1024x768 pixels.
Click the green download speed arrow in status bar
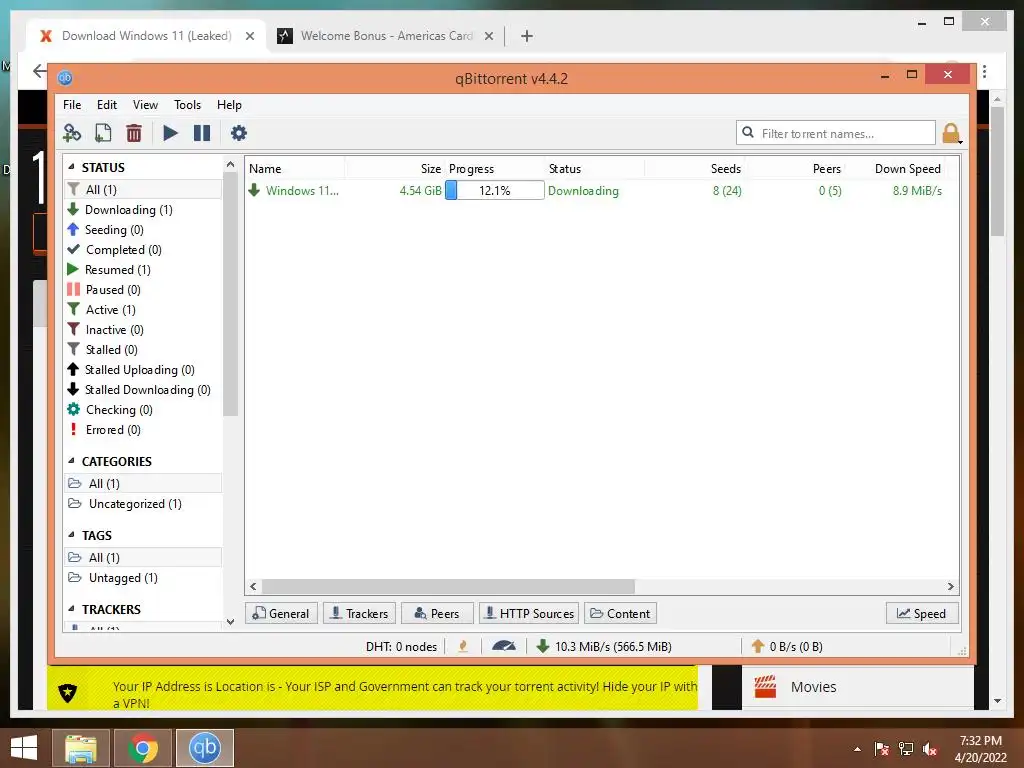[x=542, y=647]
